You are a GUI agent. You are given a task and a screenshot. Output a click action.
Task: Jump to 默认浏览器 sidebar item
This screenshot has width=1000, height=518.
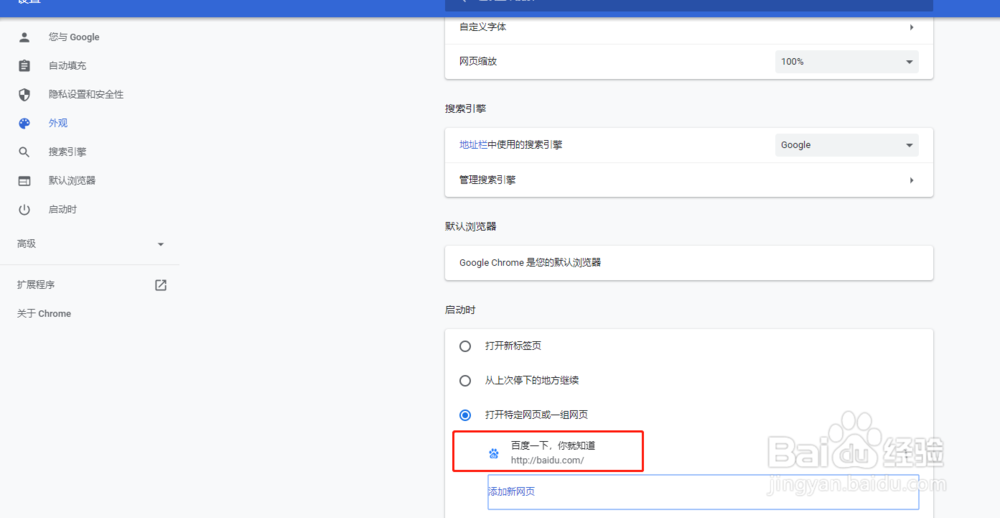[72, 181]
